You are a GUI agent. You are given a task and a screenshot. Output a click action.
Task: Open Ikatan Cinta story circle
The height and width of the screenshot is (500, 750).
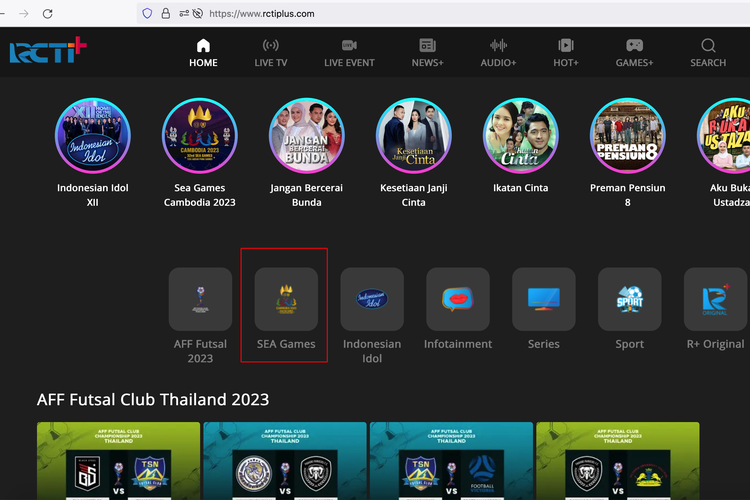coord(521,136)
